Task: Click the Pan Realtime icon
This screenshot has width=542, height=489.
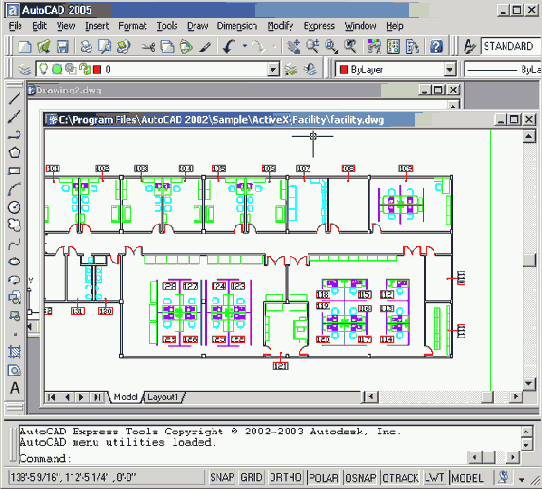Action: click(294, 47)
